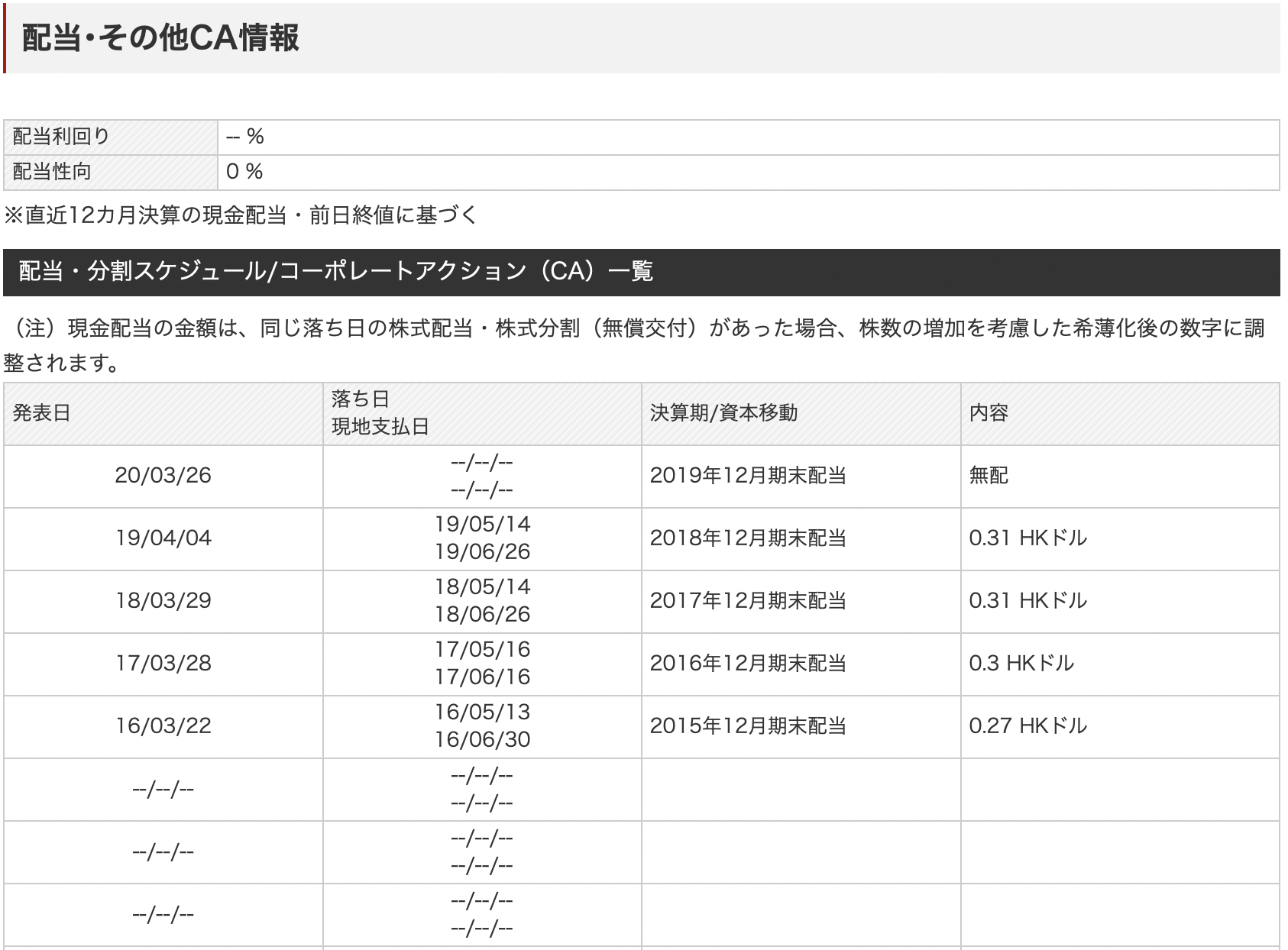Image resolution: width=1288 pixels, height=950 pixels.
Task: Select 0.31 HKドル in 2017 row
Action: tap(1027, 601)
